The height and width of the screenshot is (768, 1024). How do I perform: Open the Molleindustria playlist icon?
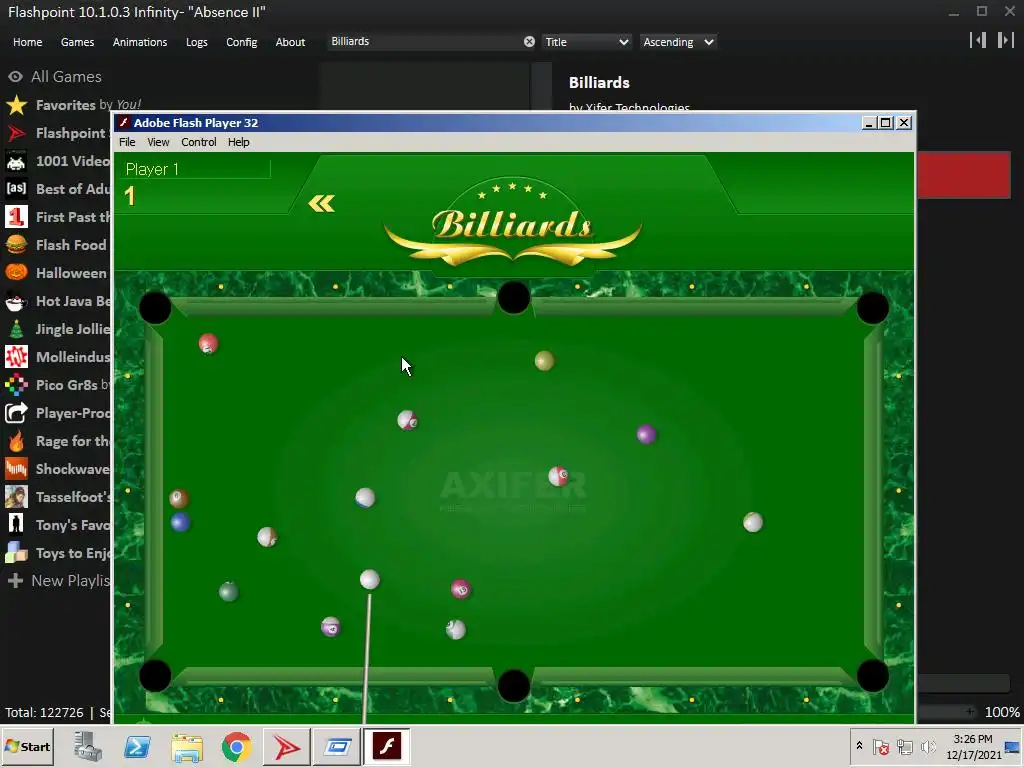click(16, 357)
